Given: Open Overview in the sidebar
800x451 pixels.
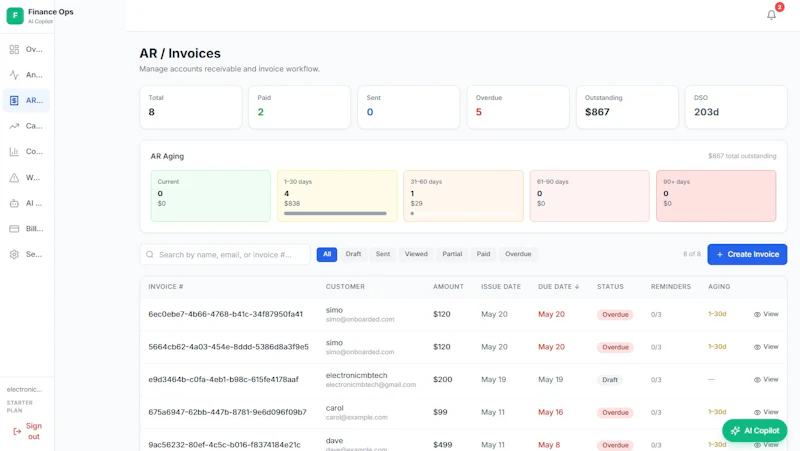Looking at the screenshot, I should 26,49.
